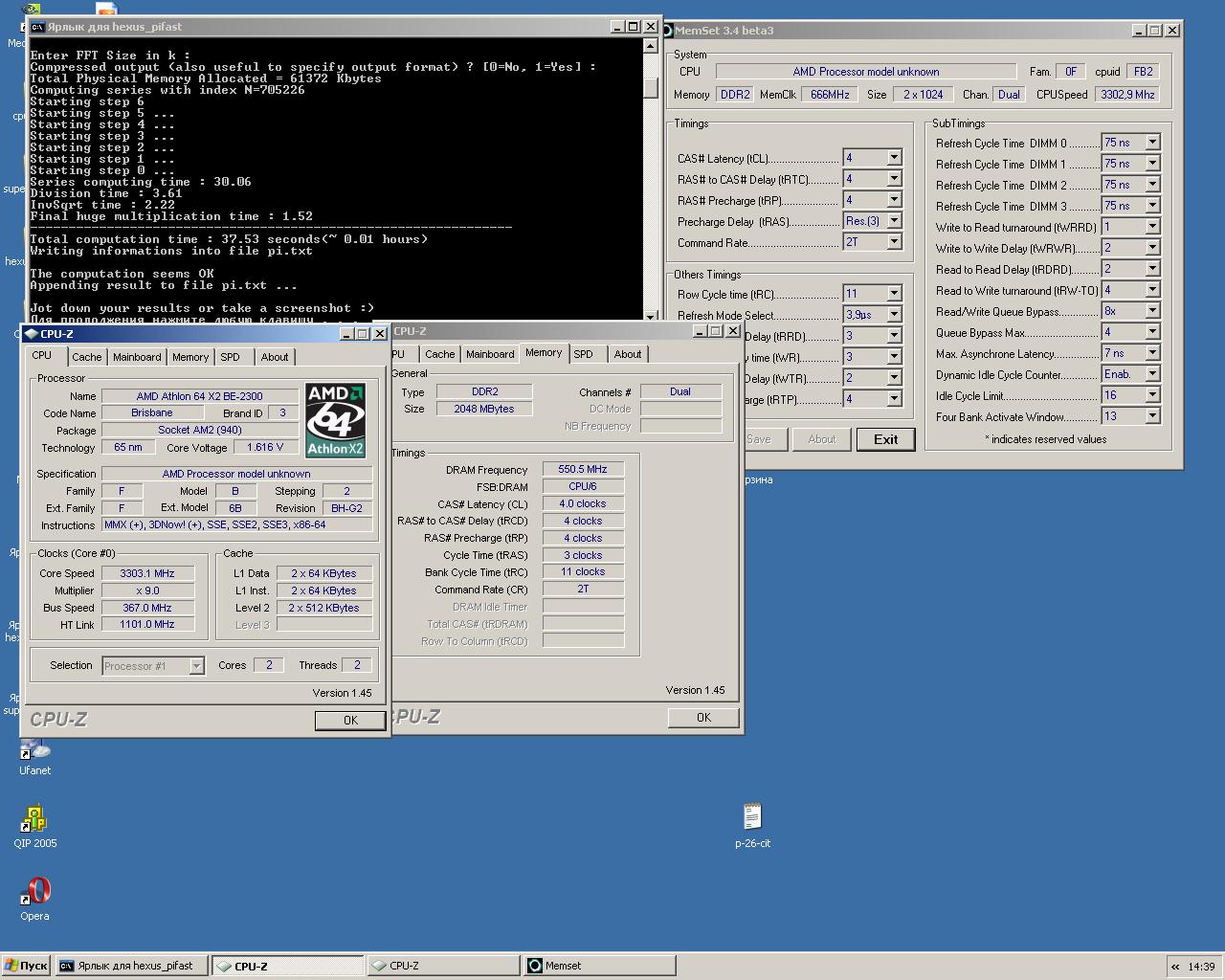Open Refresh Cycle Time DIMM 0 dropdown
The width and height of the screenshot is (1225, 980).
pyautogui.click(x=1152, y=143)
